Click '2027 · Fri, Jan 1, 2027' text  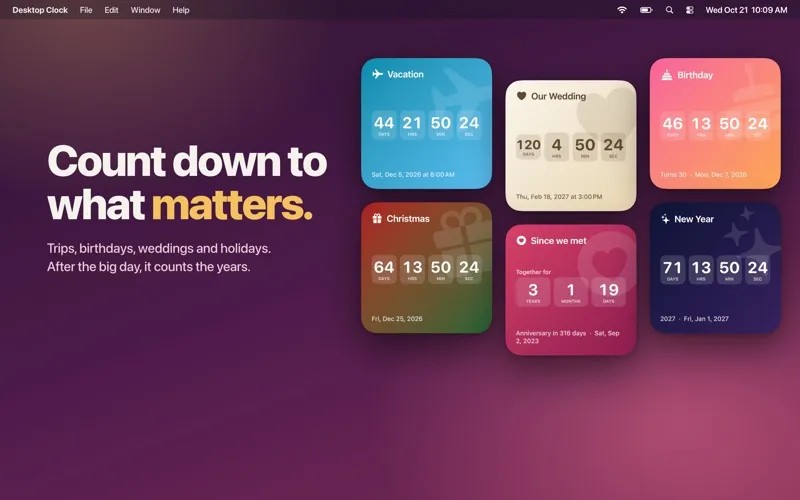[694, 319]
